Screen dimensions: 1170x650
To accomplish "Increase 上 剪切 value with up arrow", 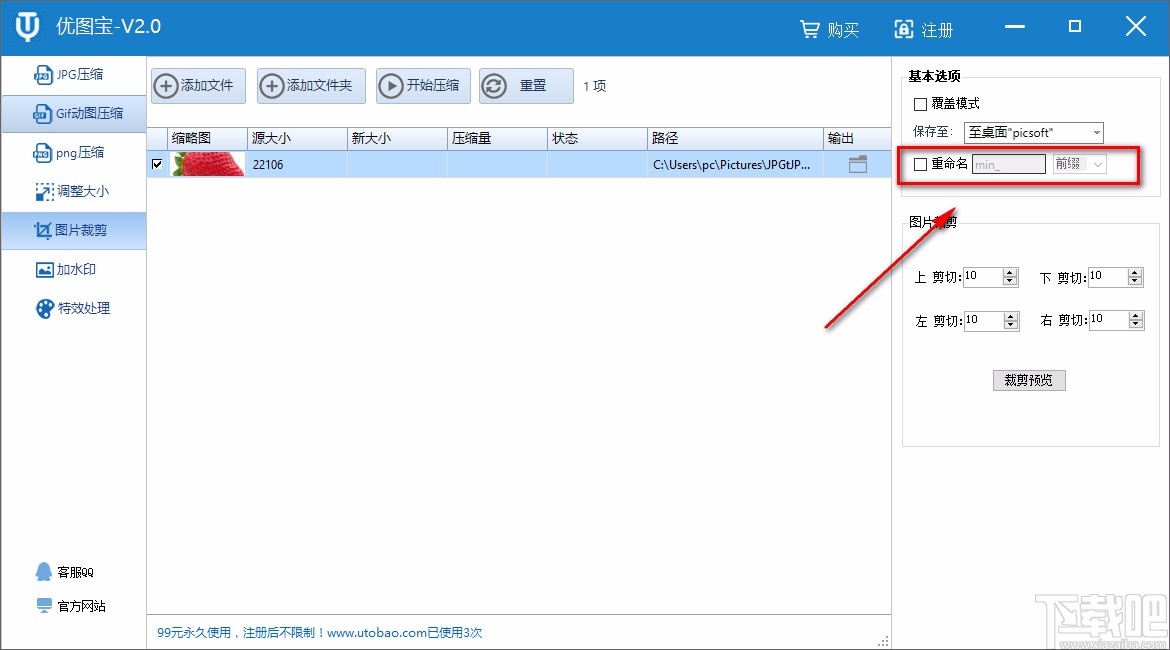I will [x=1010, y=272].
